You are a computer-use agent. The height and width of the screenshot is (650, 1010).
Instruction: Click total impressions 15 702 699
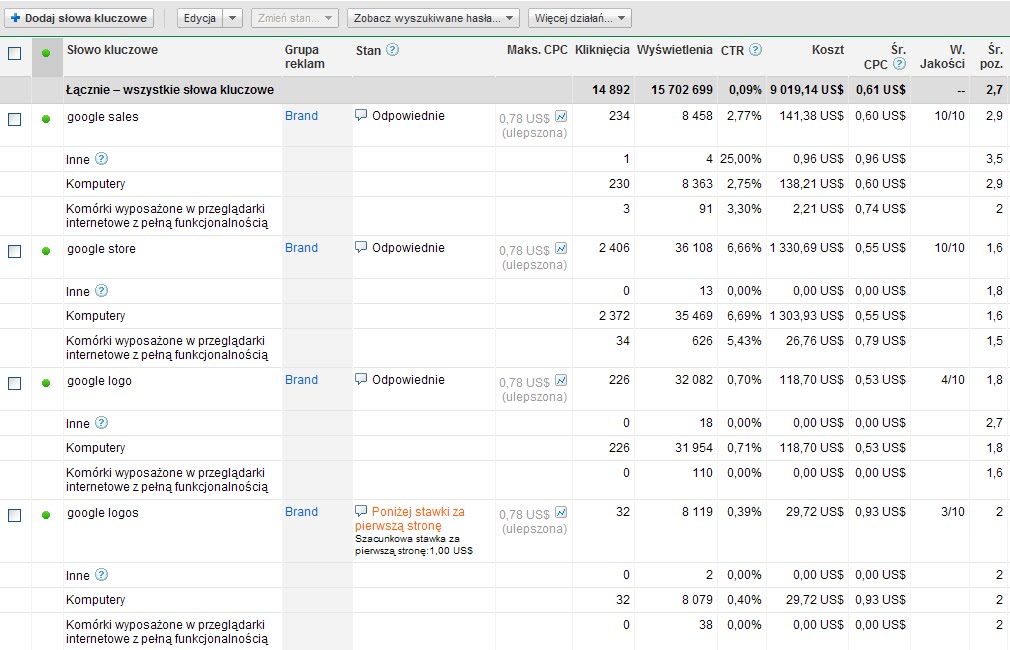[681, 90]
